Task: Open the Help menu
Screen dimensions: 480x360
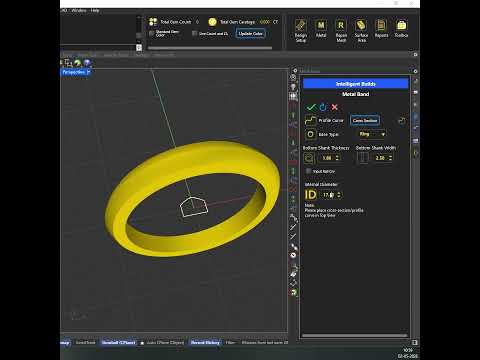Action: (x=95, y=10)
